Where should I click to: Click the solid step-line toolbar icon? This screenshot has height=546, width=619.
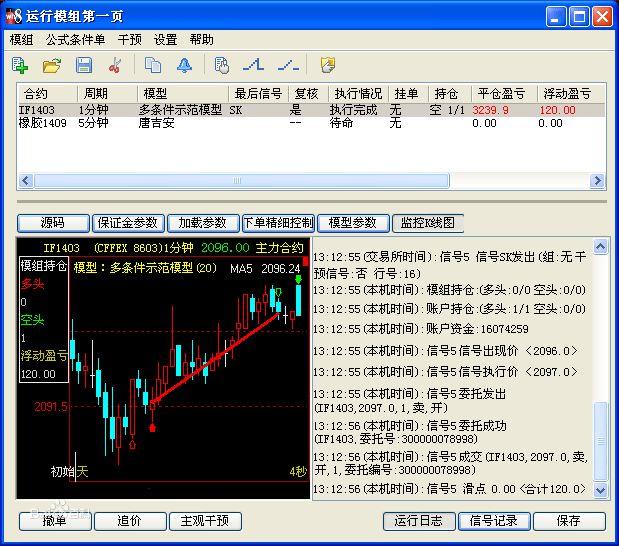254,65
